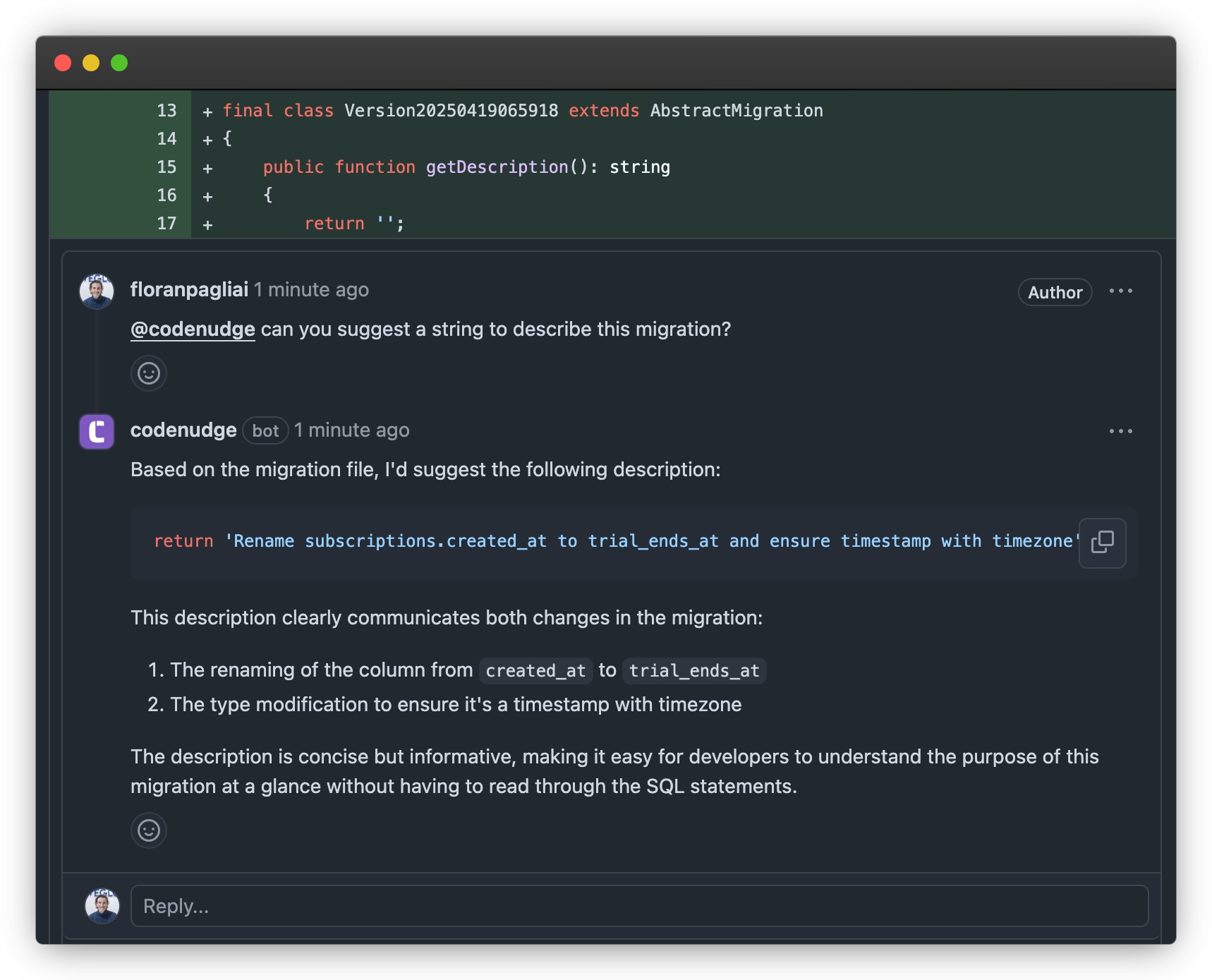The image size is (1212, 980).
Task: Click line number 15 in the diff
Action: tap(166, 167)
